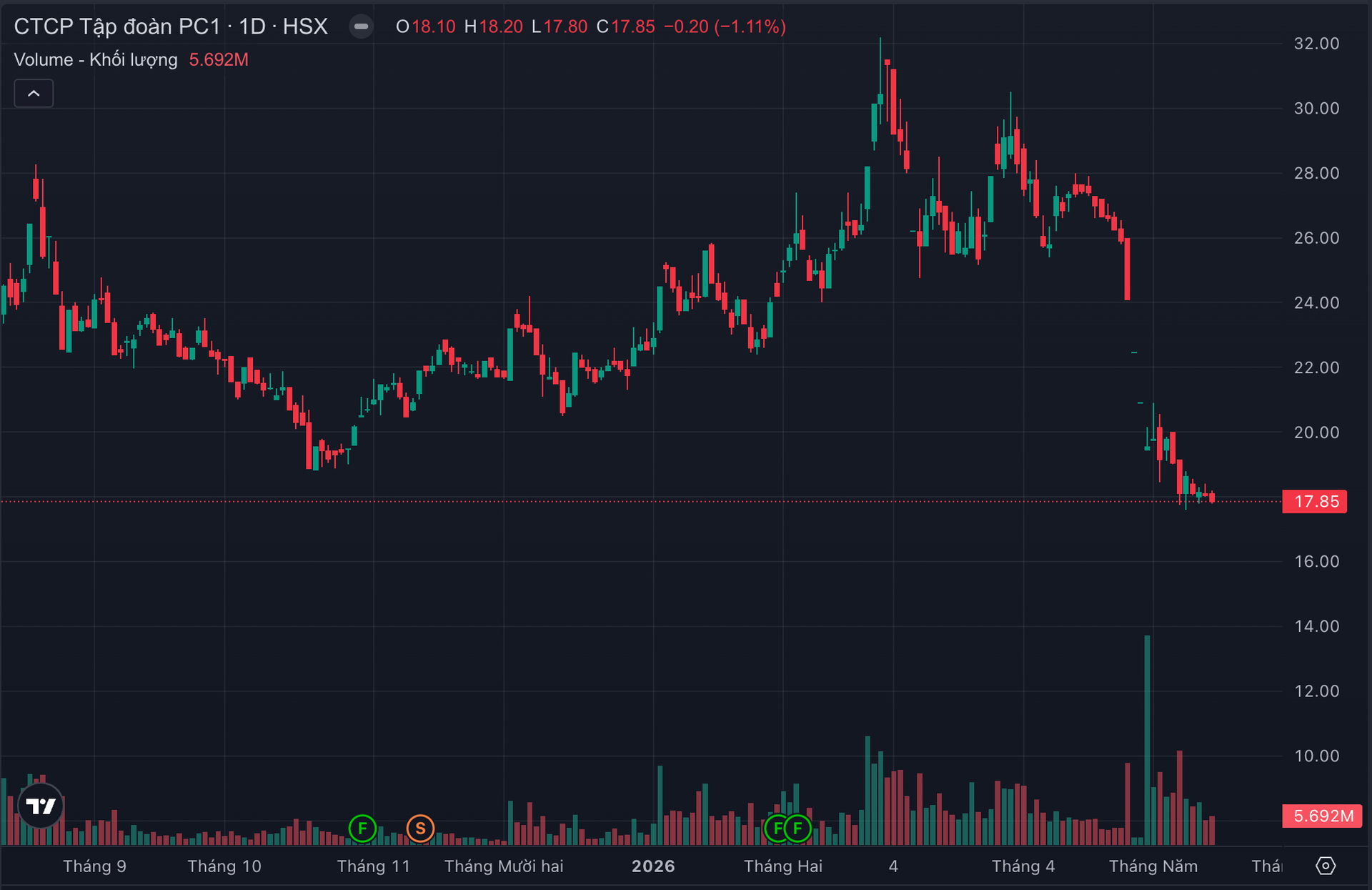Open the chart settings gear icon

[1326, 866]
